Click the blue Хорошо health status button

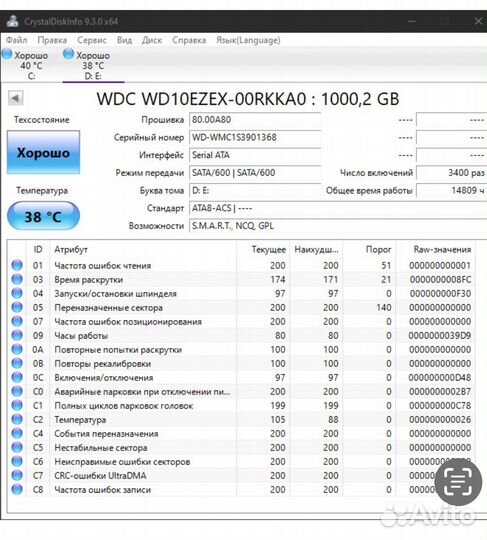[43, 152]
